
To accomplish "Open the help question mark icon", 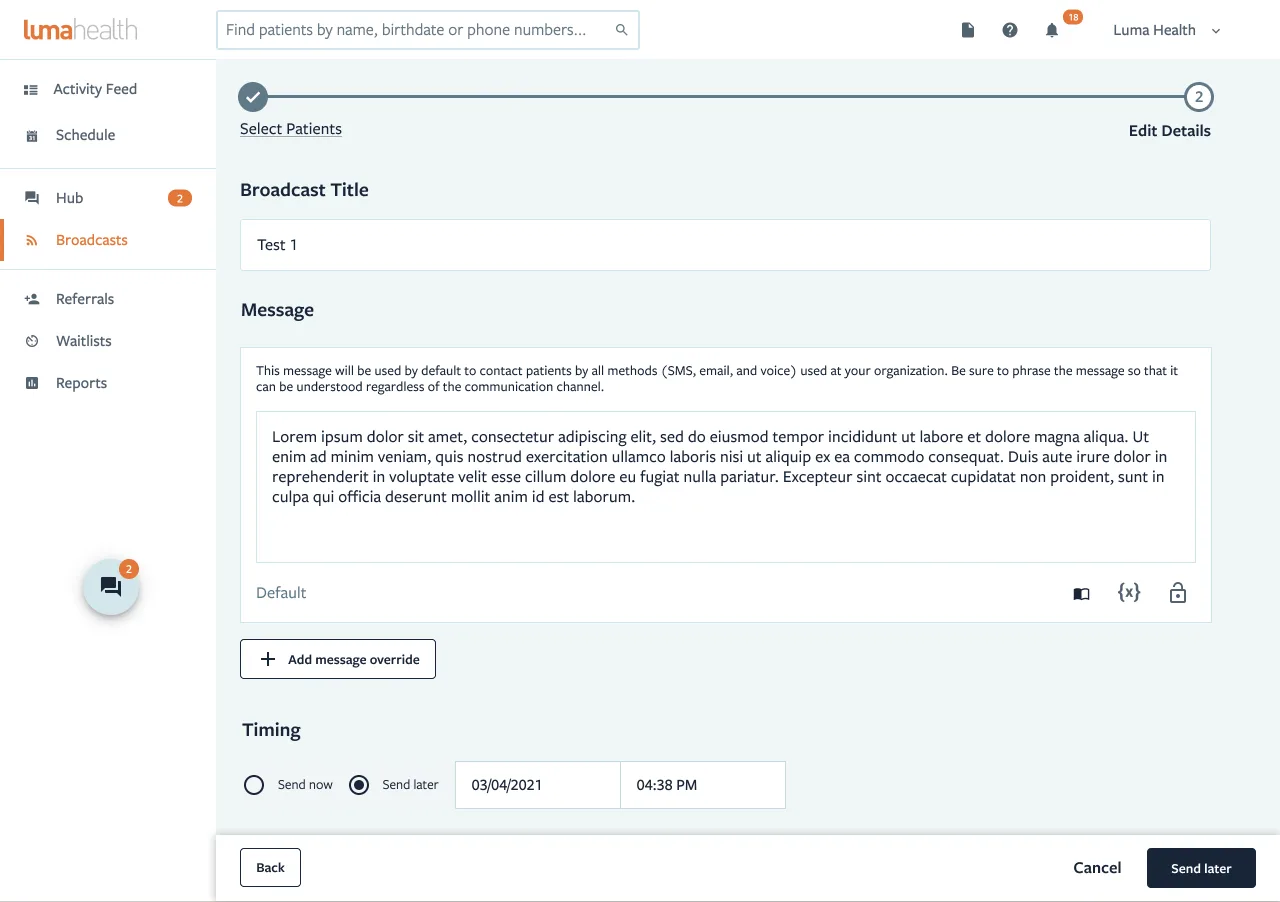I will [1010, 30].
